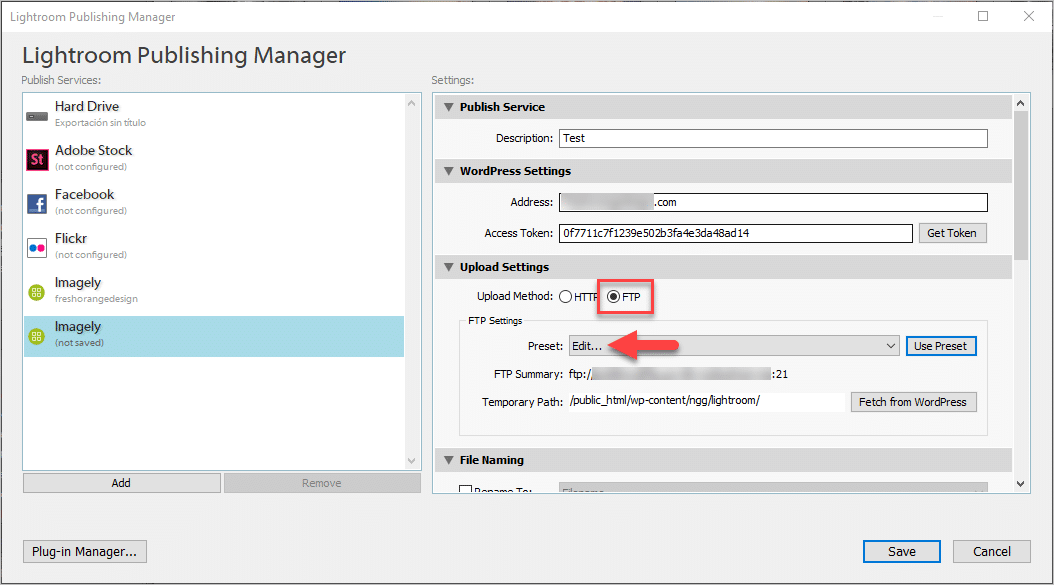1054x585 pixels.
Task: Select the Facebook publish service
Action: (x=214, y=202)
